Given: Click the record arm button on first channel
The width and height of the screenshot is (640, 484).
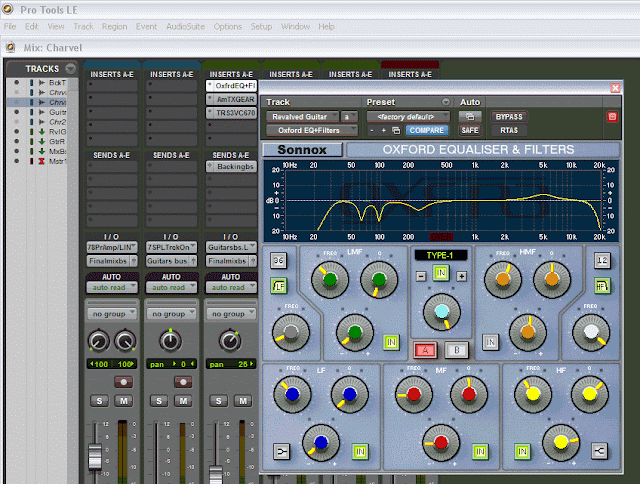Looking at the screenshot, I should [123, 382].
